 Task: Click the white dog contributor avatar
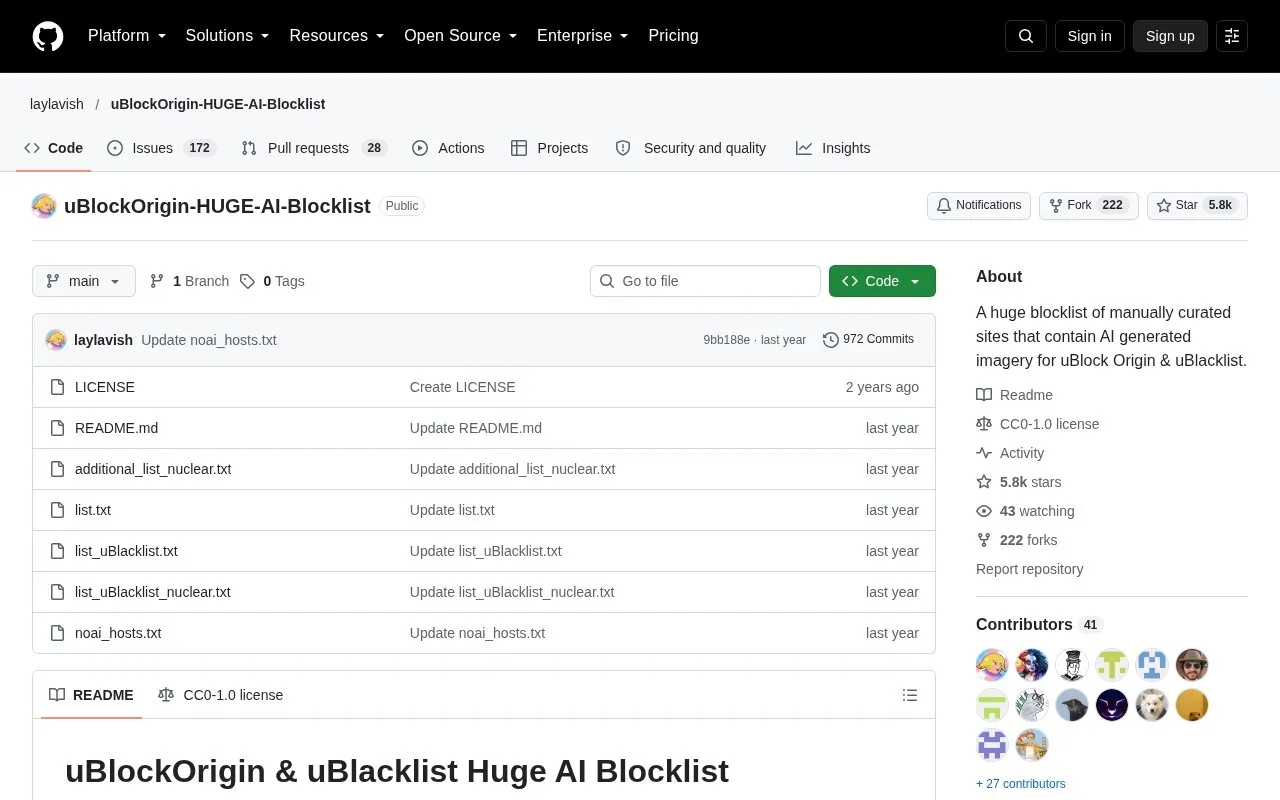coord(1152,705)
